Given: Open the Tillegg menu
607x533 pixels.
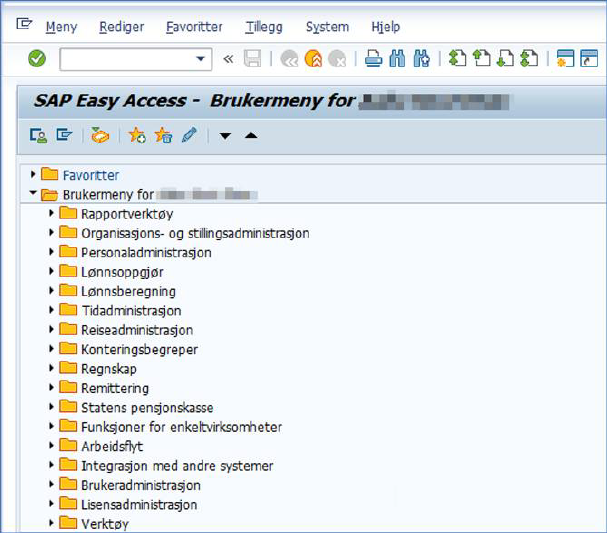Looking at the screenshot, I should click(264, 27).
